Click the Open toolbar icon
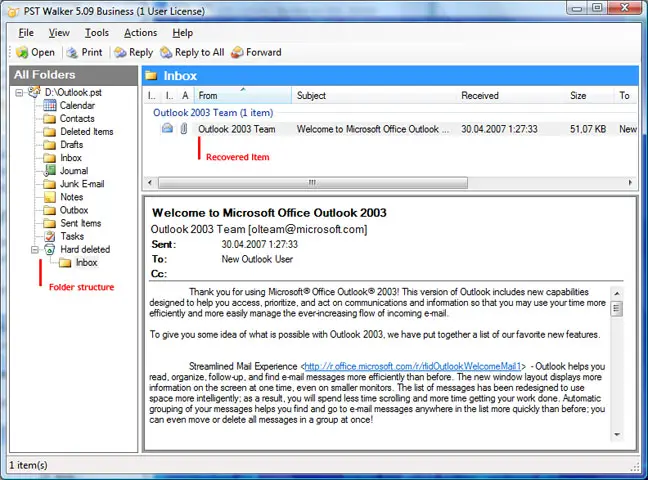The width and height of the screenshot is (648, 480). tap(21, 53)
